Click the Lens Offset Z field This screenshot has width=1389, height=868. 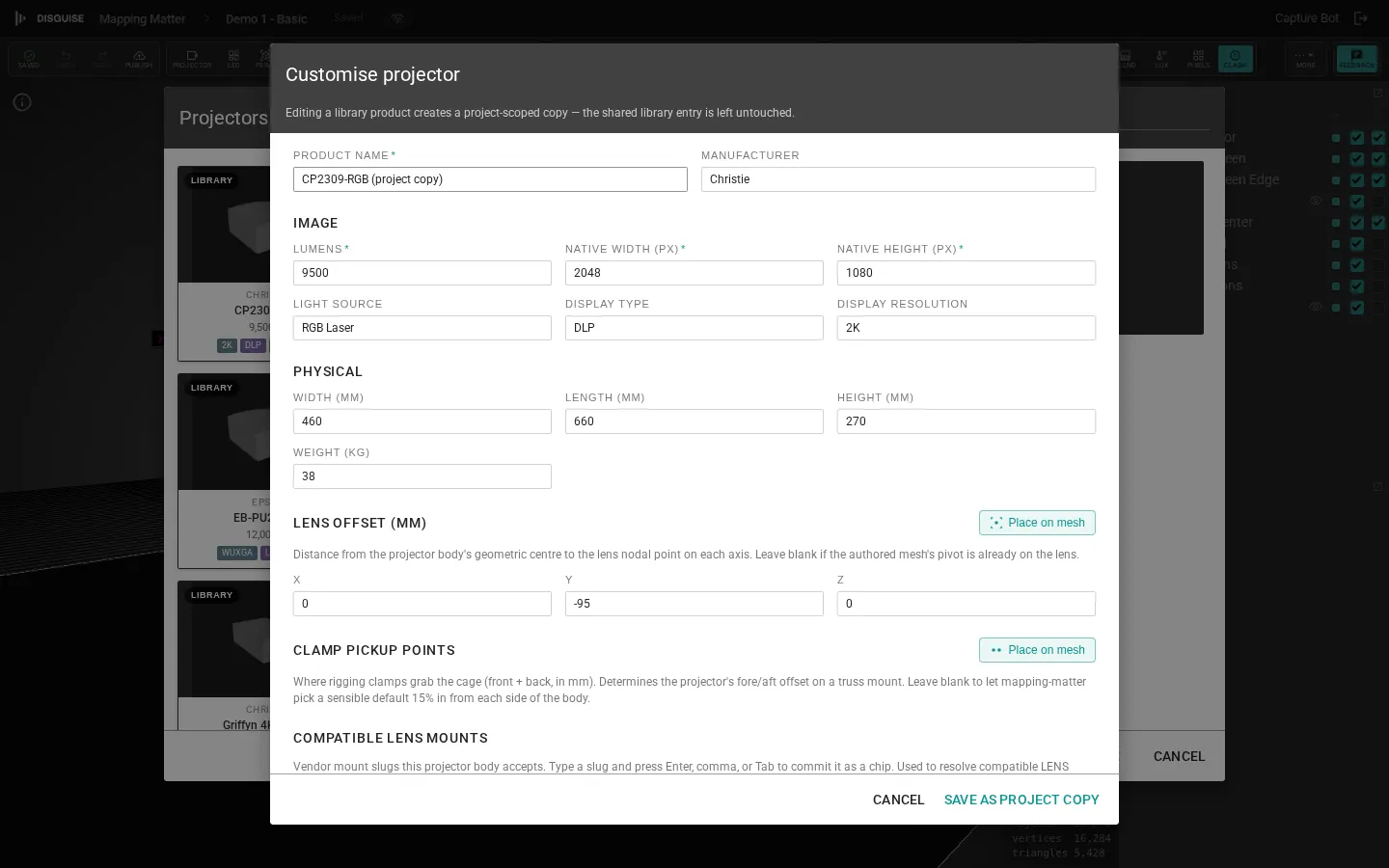(967, 604)
